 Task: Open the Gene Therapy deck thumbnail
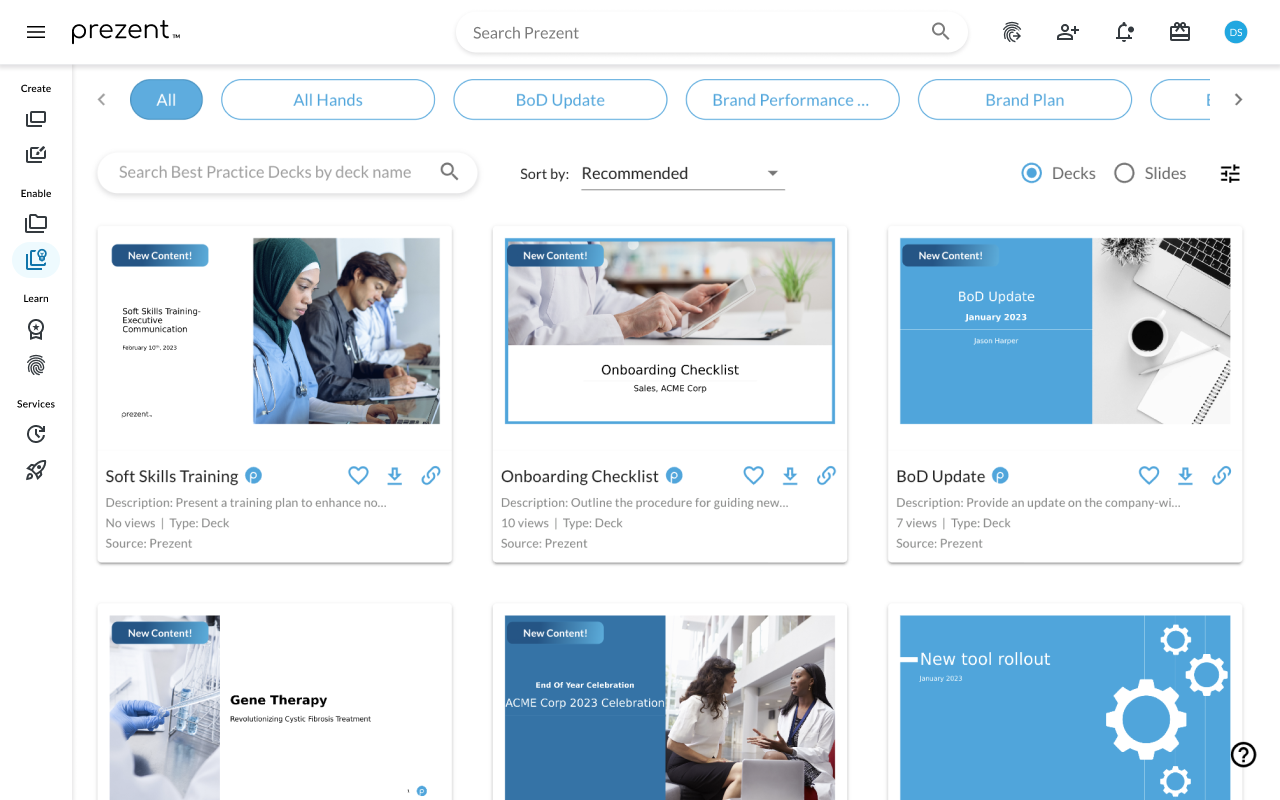click(x=275, y=708)
